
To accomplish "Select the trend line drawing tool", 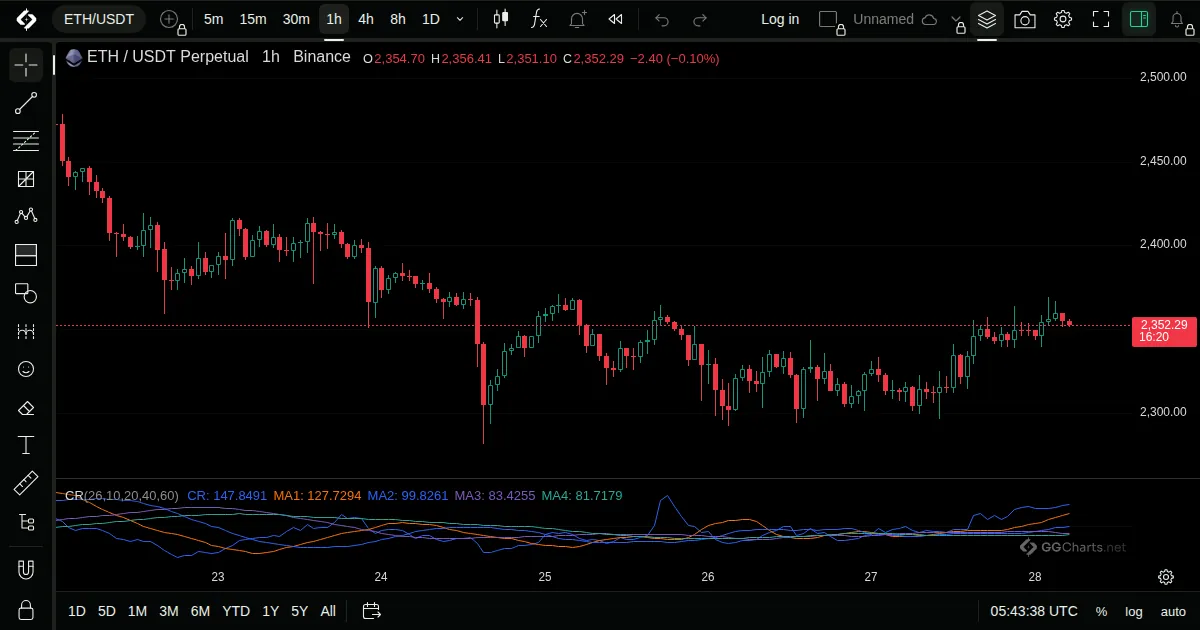I will (26, 103).
